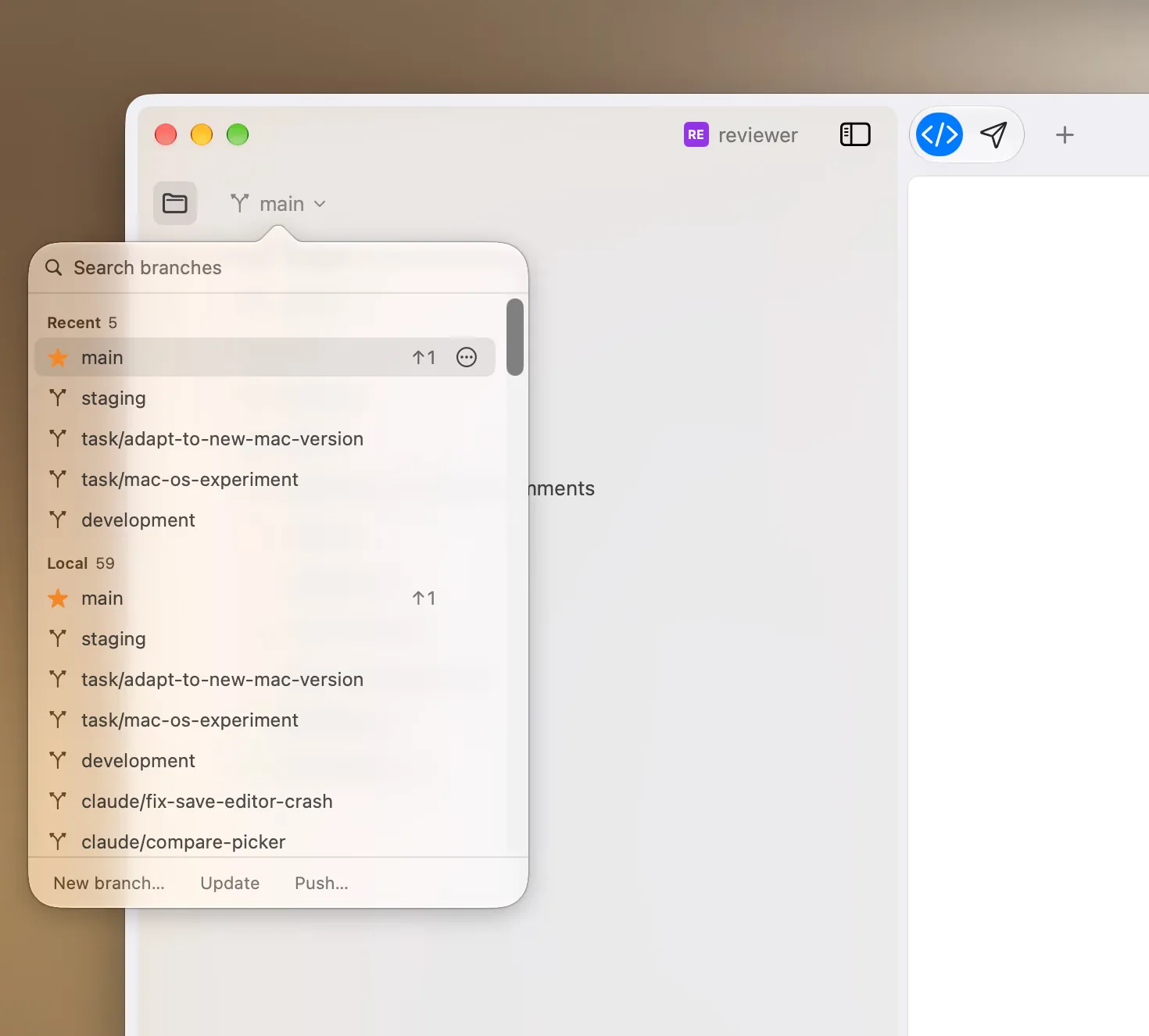The width and height of the screenshot is (1149, 1036).
Task: Select development branch under Local
Action: coord(265,760)
